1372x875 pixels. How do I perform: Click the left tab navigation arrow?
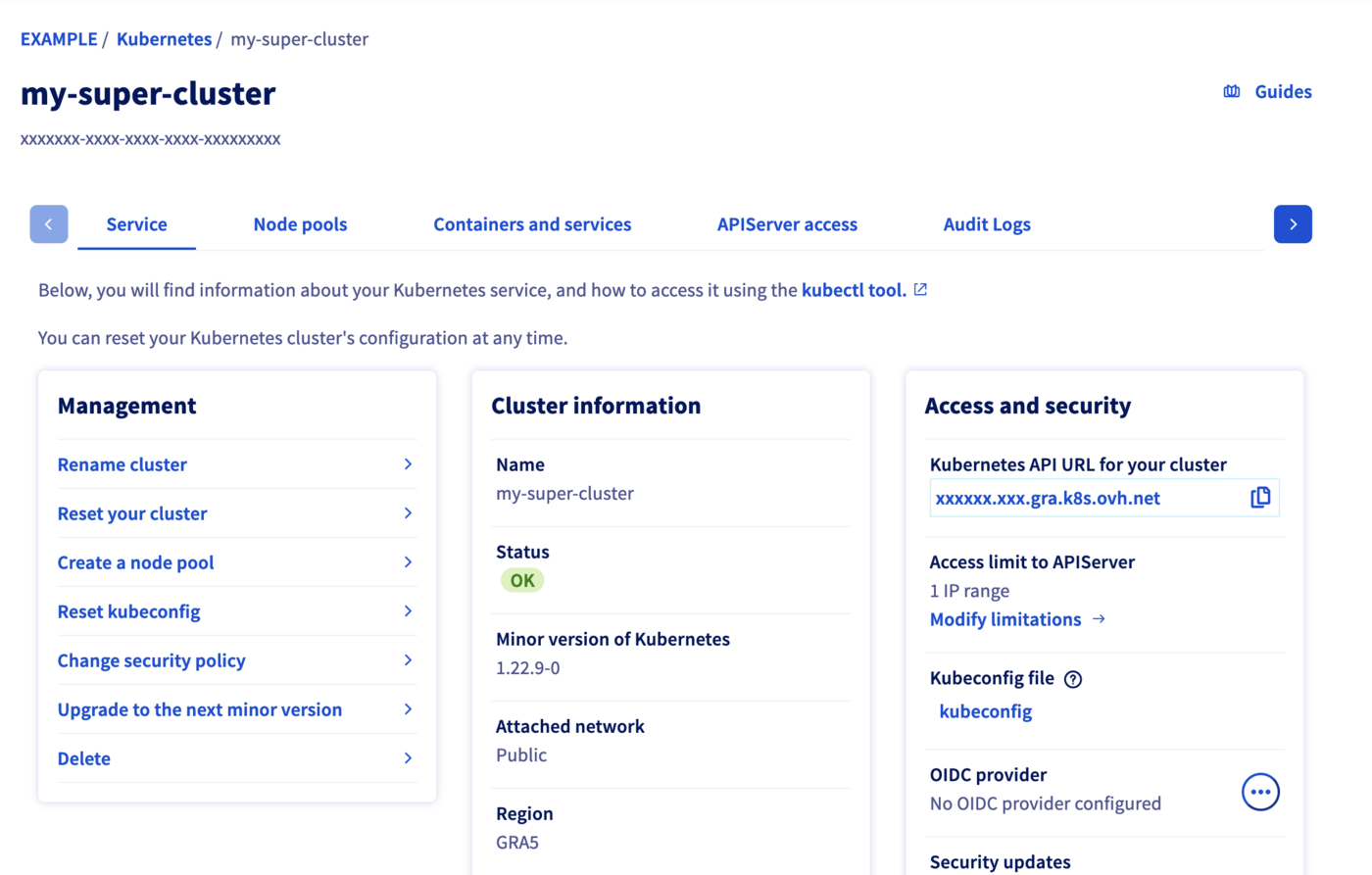(48, 223)
